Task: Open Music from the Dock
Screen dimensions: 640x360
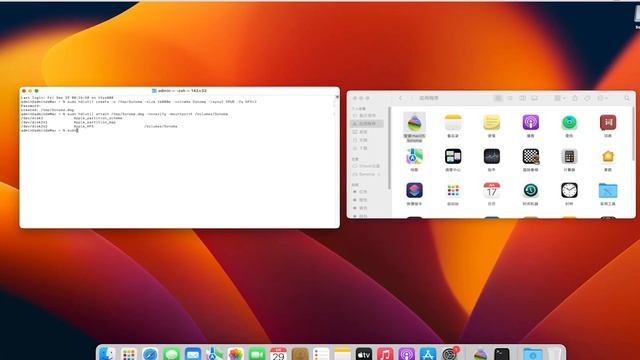Action: click(385, 354)
